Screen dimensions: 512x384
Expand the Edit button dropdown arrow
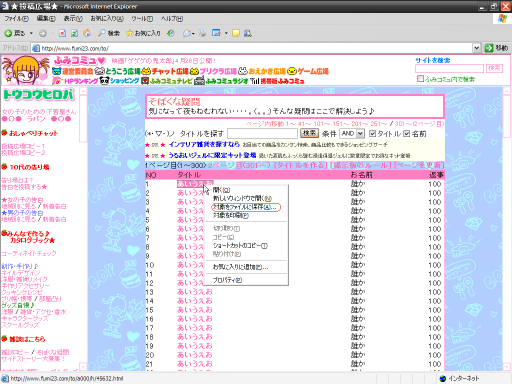[x=226, y=33]
